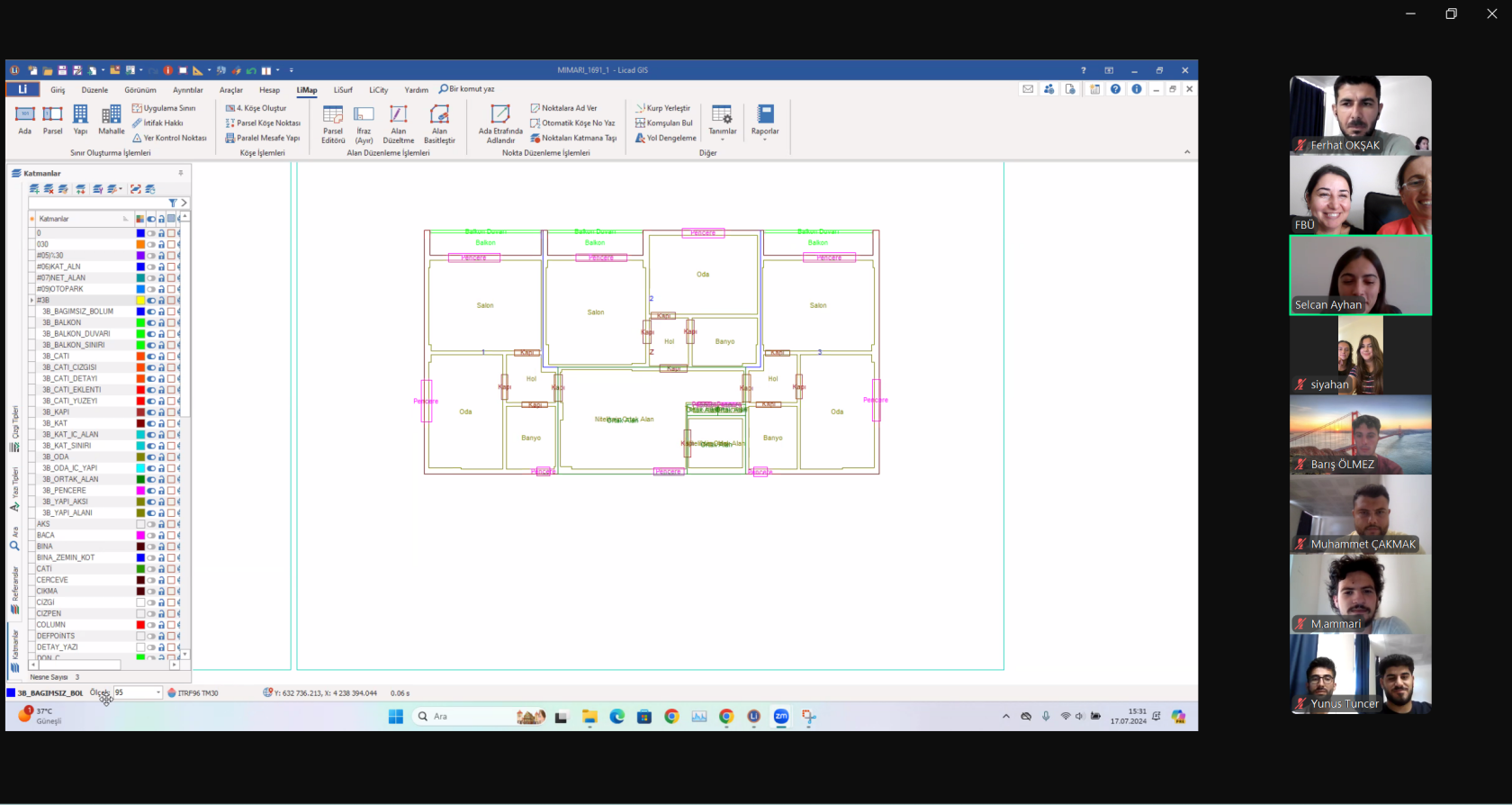Switch to the Araçlar tab
1512x805 pixels.
pyautogui.click(x=231, y=90)
